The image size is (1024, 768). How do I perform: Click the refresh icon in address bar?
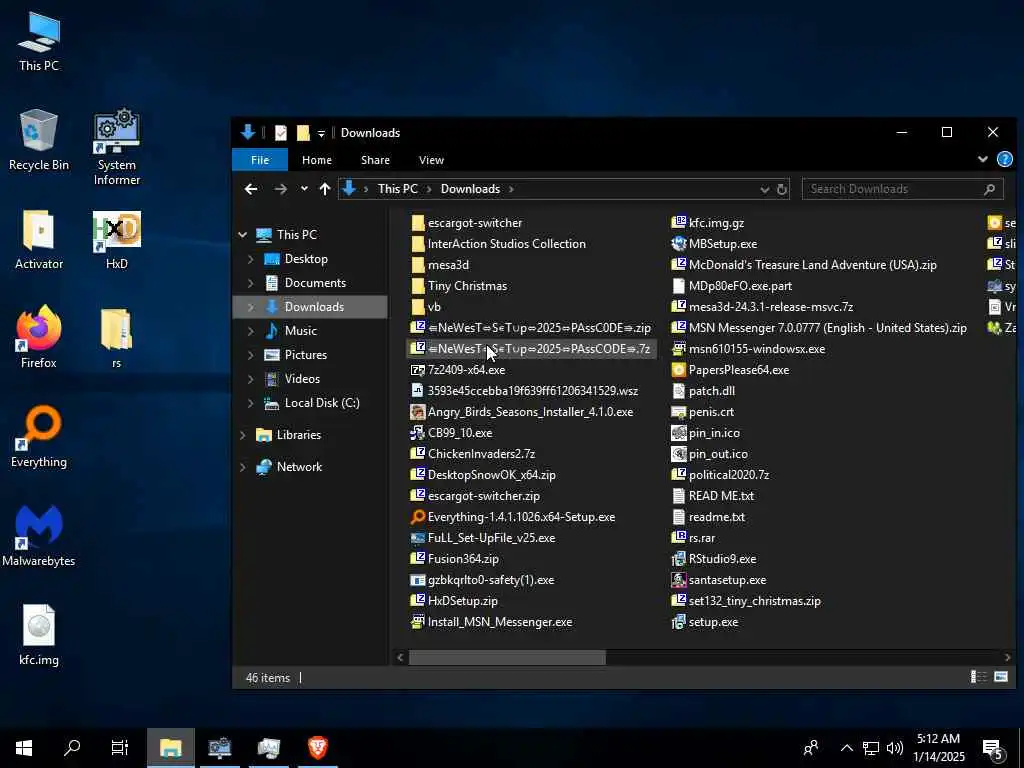[782, 189]
